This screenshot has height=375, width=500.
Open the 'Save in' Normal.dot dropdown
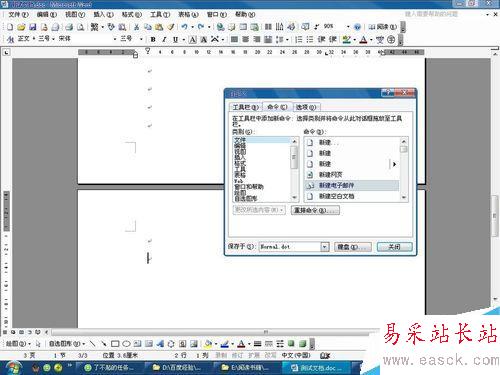click(324, 247)
